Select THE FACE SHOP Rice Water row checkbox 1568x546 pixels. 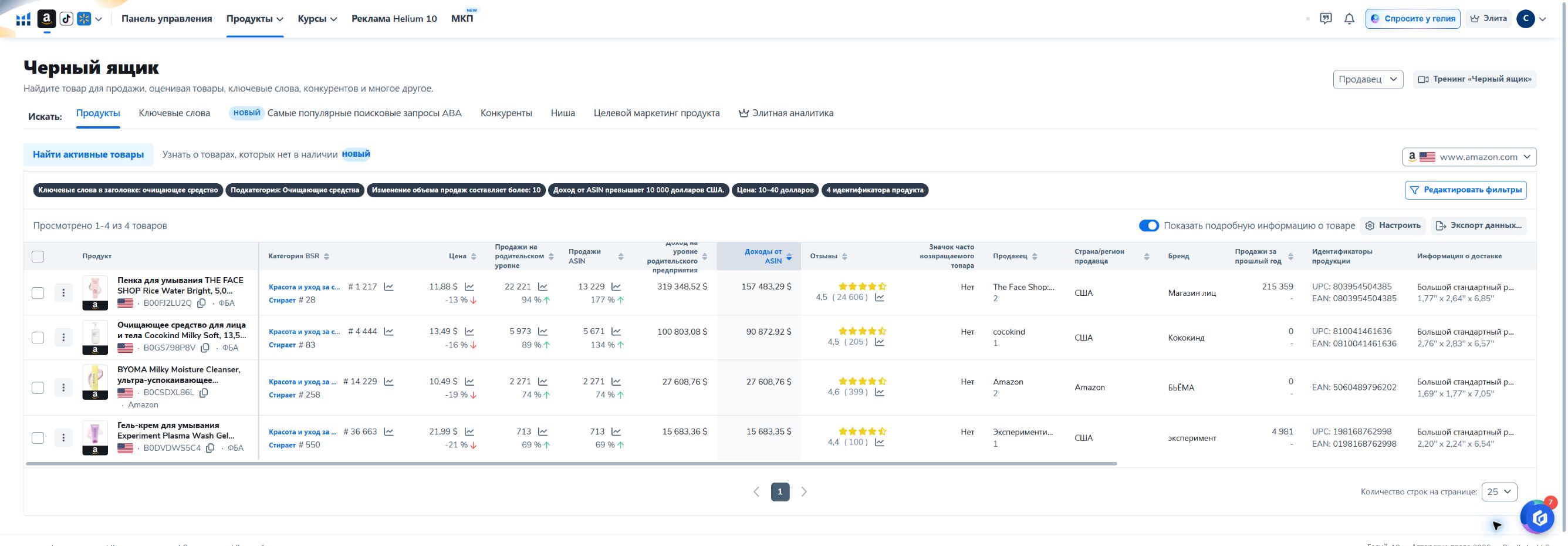38,293
